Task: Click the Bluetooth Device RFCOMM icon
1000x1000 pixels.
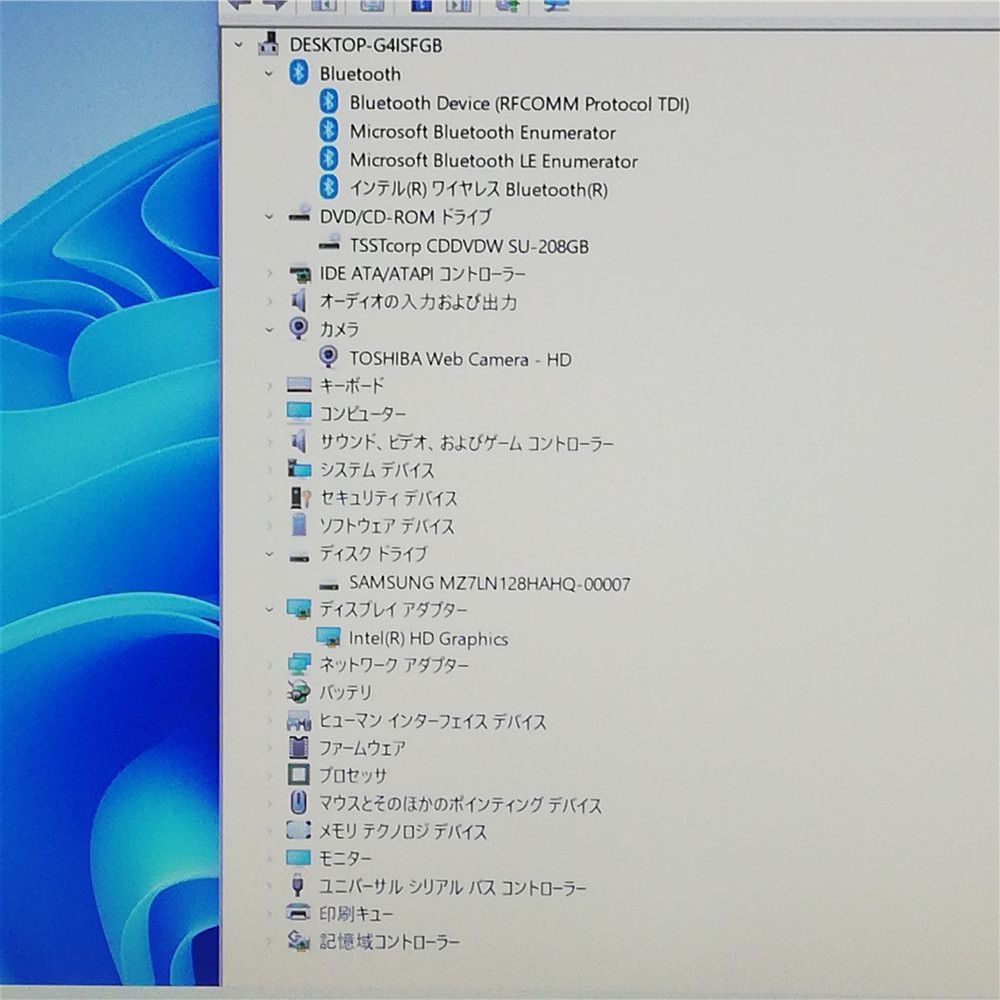Action: 328,101
